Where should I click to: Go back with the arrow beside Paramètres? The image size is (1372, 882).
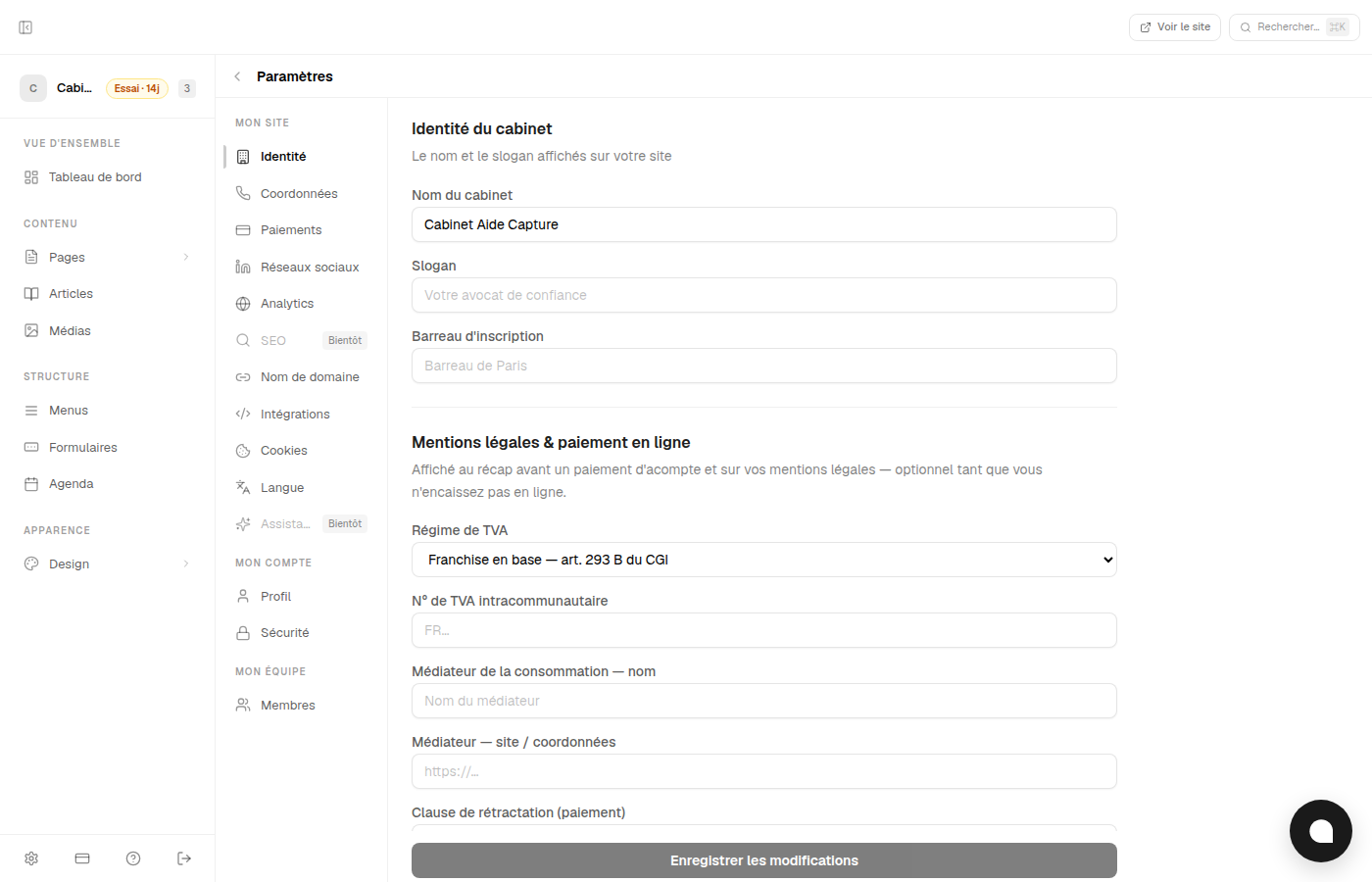pos(237,76)
